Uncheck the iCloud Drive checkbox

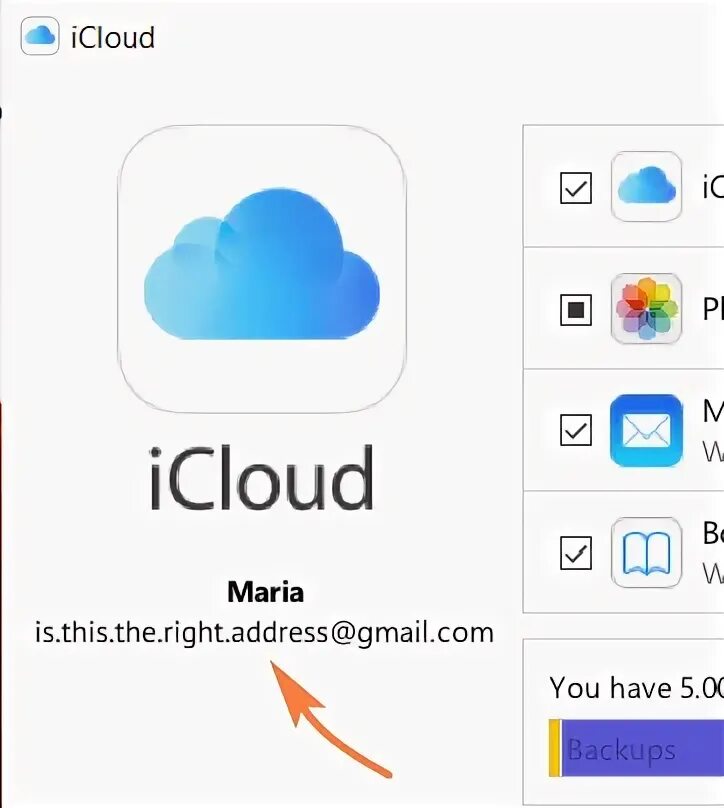(576, 188)
